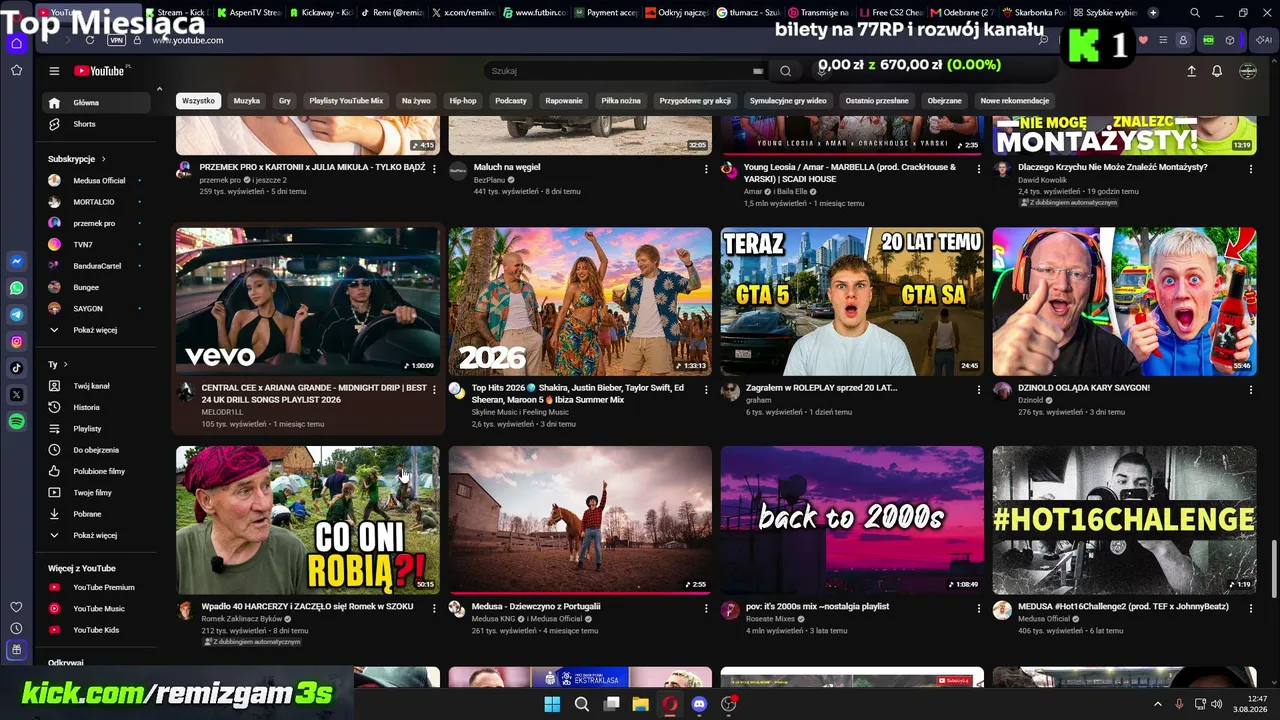Open the Top Hits 2026 video thumbnail
The image size is (1280, 720).
coord(580,301)
